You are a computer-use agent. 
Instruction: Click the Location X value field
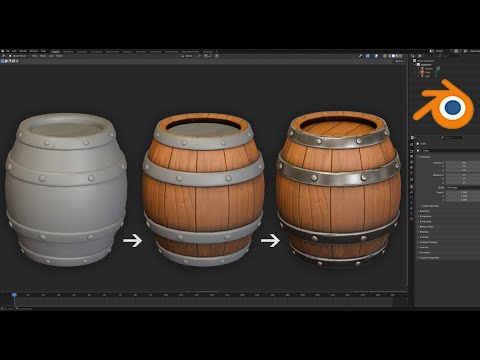coord(463,163)
